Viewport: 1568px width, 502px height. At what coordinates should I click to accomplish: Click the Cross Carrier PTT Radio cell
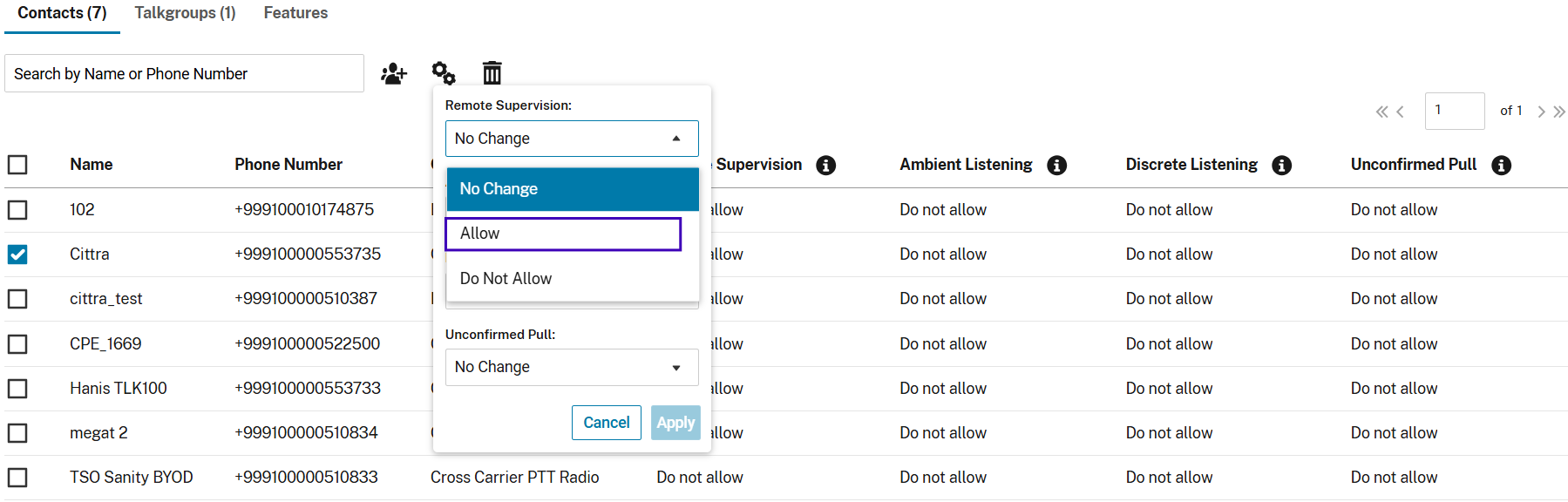[515, 478]
